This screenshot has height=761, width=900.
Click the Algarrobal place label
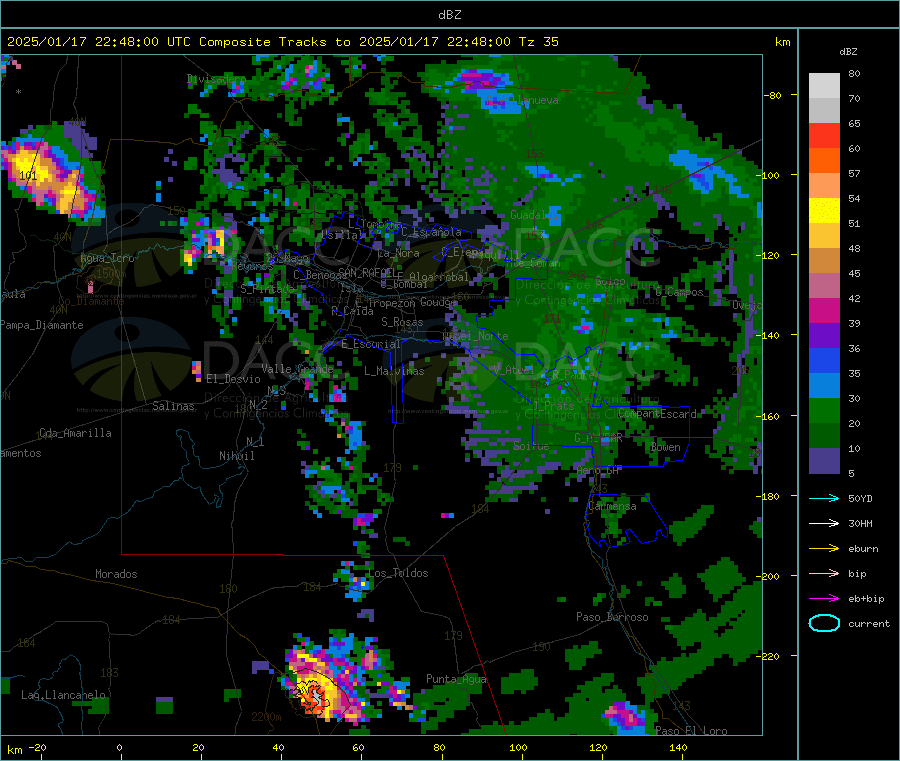coord(439,277)
